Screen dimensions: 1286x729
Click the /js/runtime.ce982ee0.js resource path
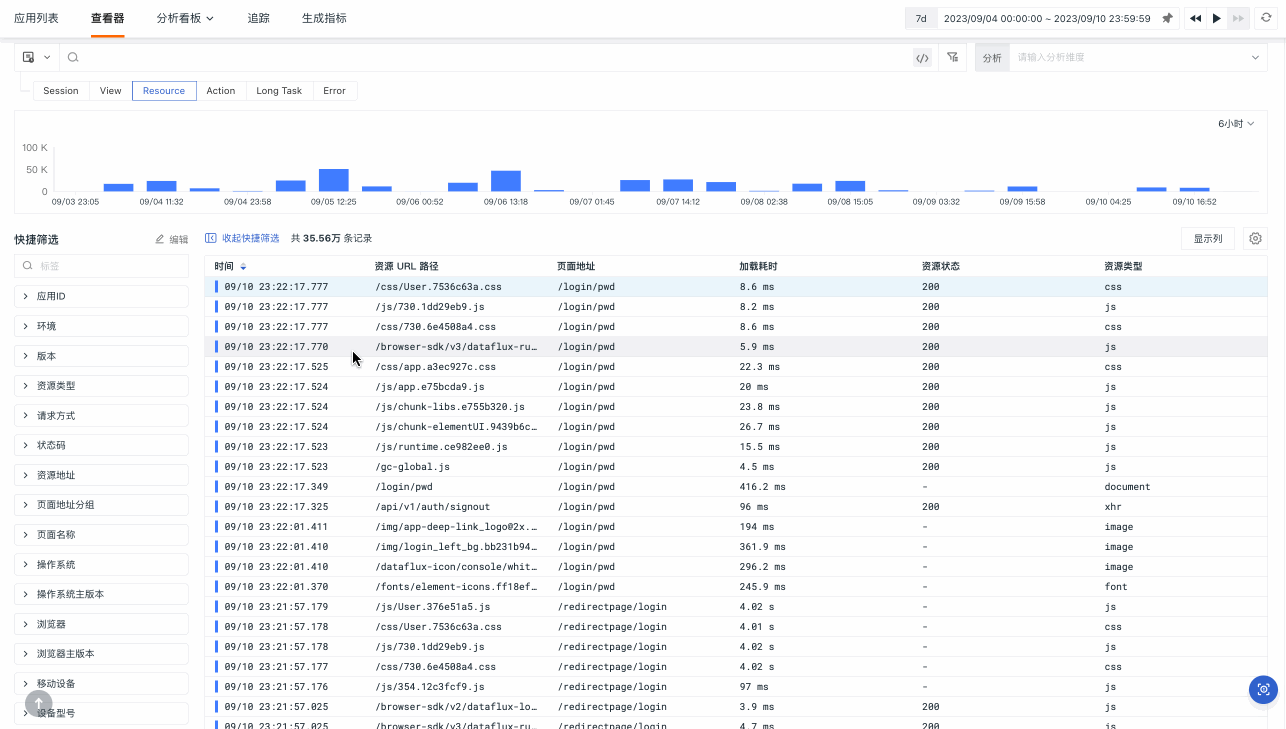[441, 447]
